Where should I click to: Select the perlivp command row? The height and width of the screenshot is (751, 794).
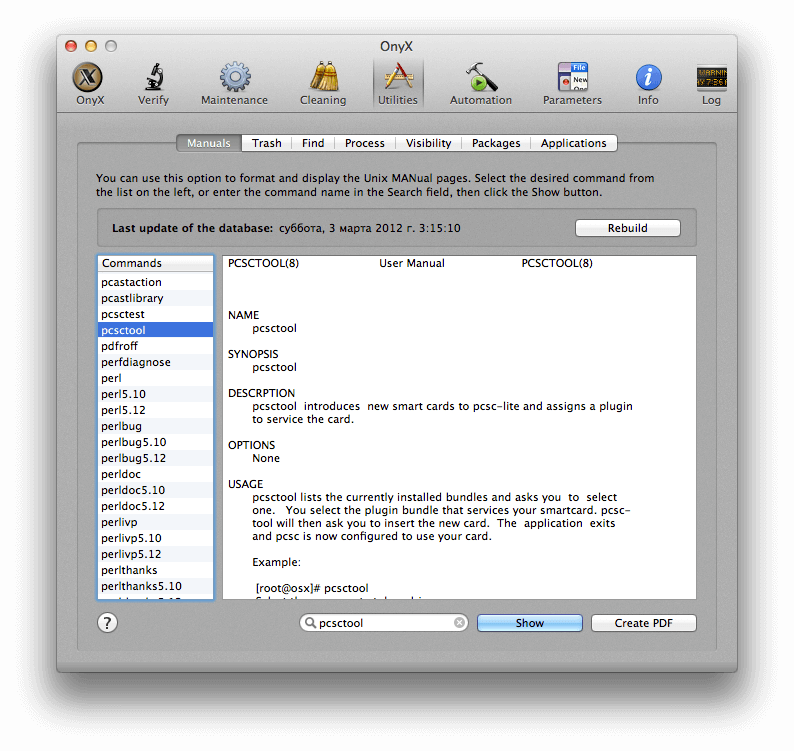pos(155,522)
